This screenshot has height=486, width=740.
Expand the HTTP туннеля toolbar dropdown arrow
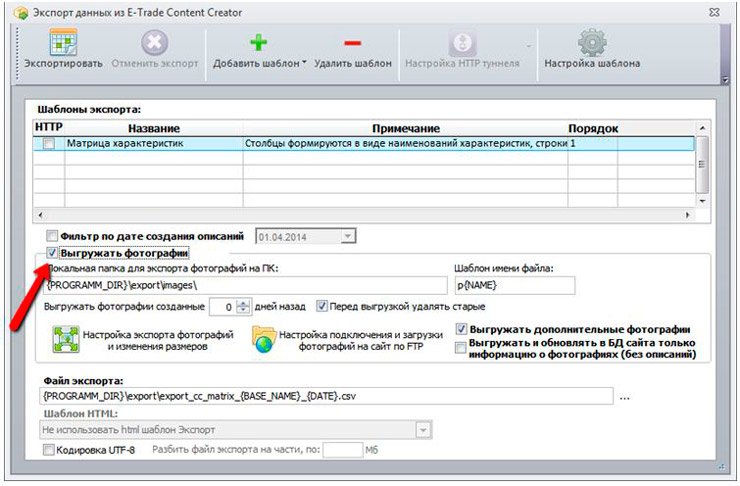point(529,46)
